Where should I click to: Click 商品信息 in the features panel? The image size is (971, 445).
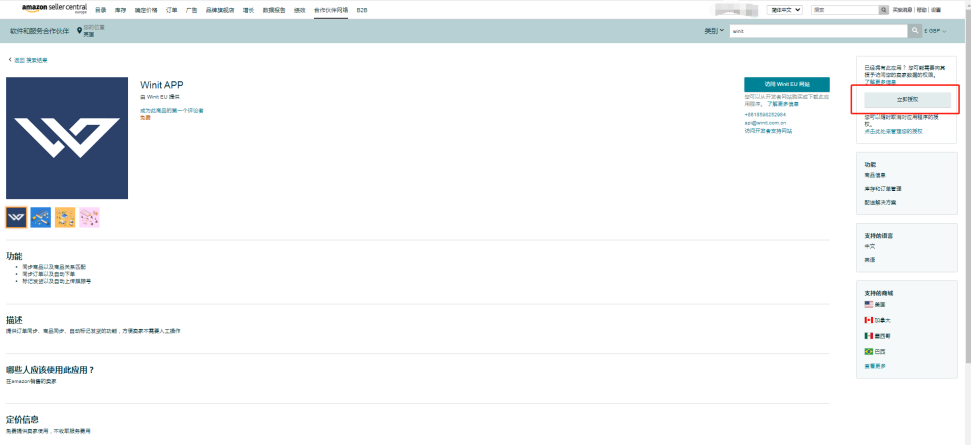pos(874,175)
